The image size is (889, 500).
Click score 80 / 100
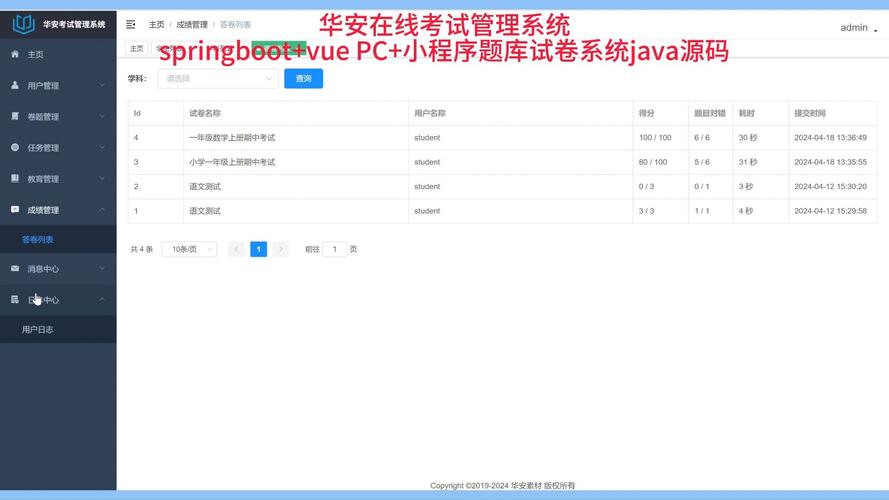(x=653, y=162)
